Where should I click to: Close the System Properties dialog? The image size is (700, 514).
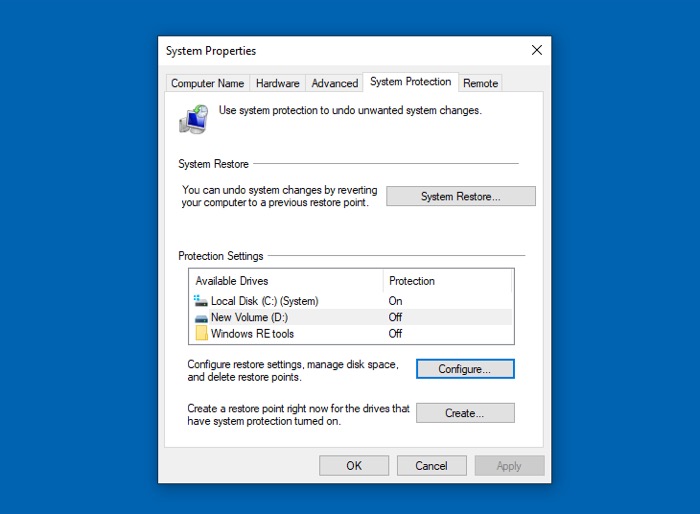click(537, 50)
